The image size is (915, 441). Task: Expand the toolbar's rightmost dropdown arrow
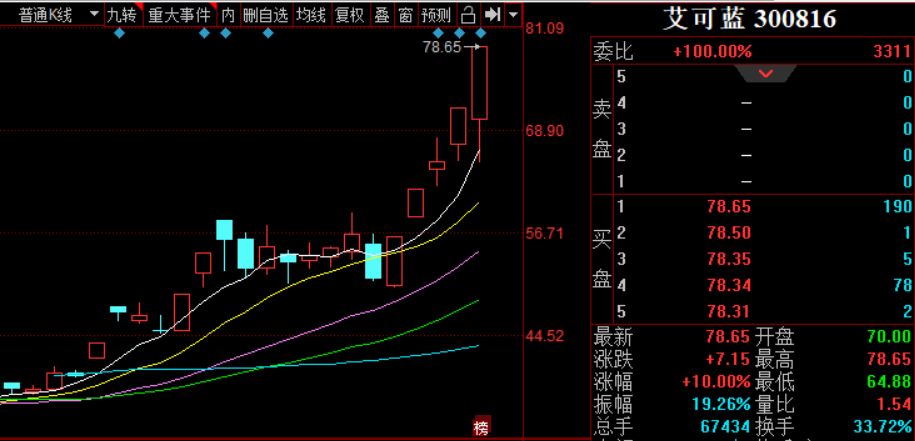pos(513,15)
